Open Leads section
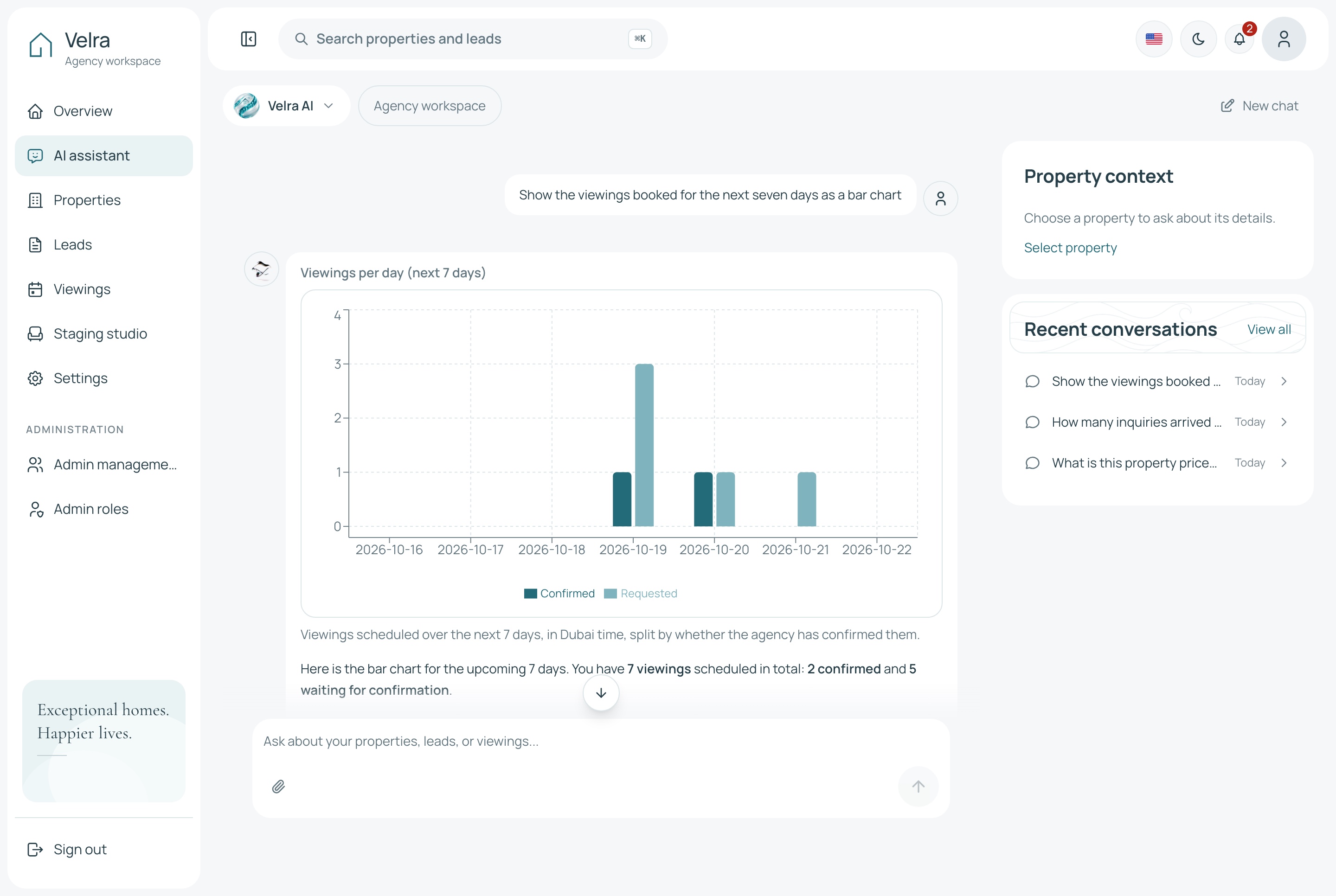The image size is (1336, 896). pos(103,244)
